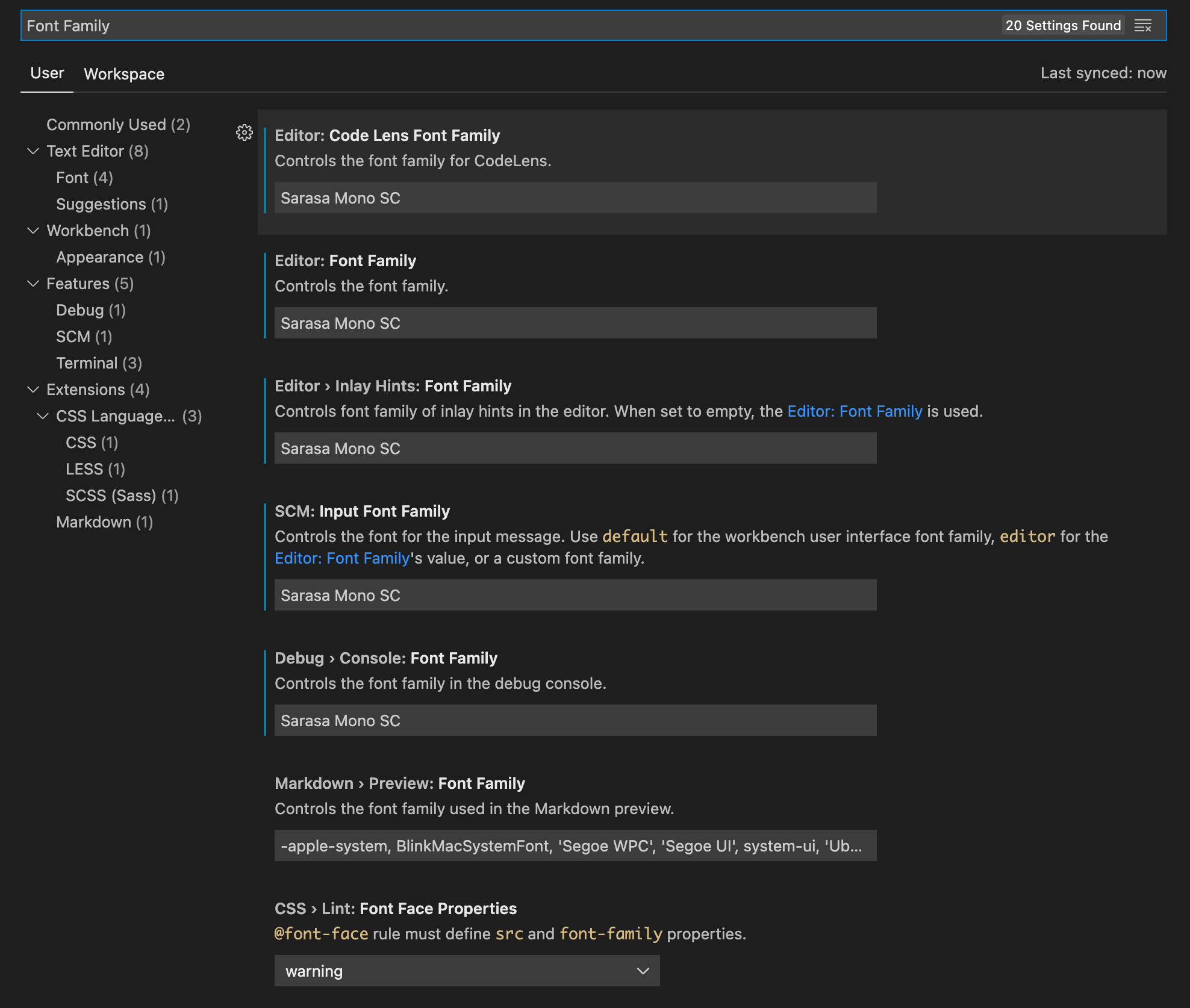1190x1008 pixels.
Task: Click the Markdown › Preview: Font Family title
Action: click(400, 783)
